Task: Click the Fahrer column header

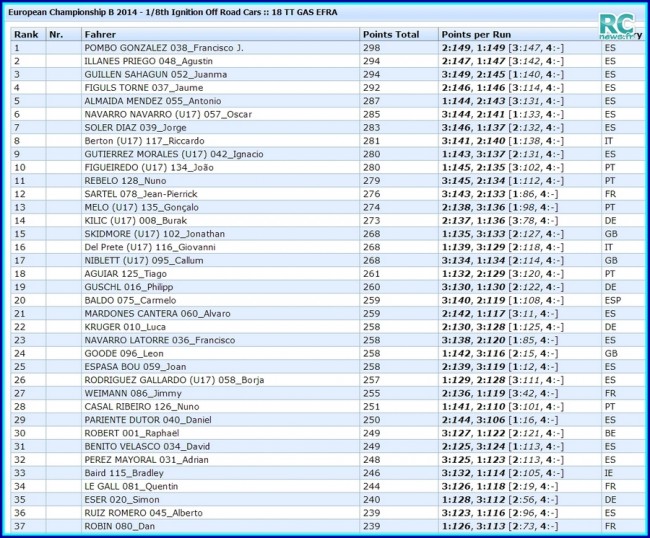Action: [100, 34]
